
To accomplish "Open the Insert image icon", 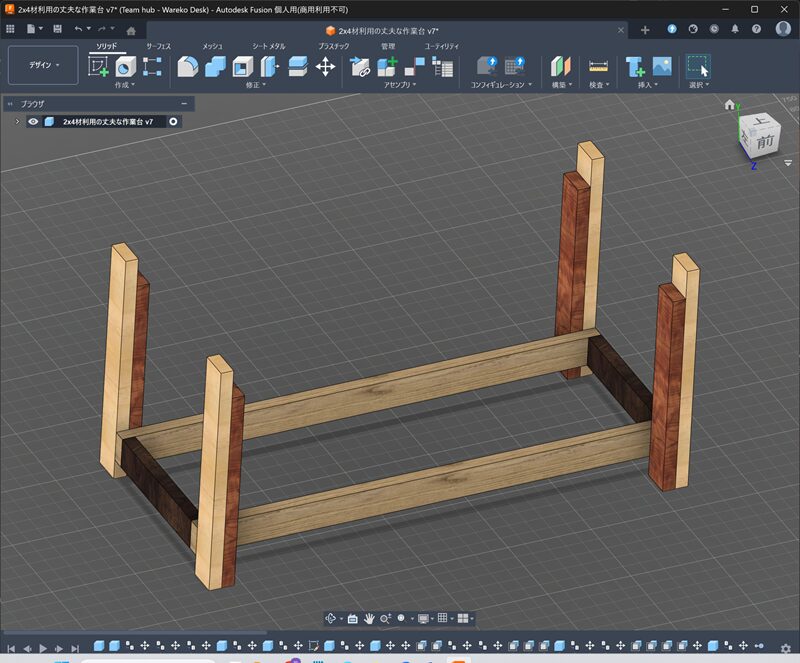I will pyautogui.click(x=661, y=67).
